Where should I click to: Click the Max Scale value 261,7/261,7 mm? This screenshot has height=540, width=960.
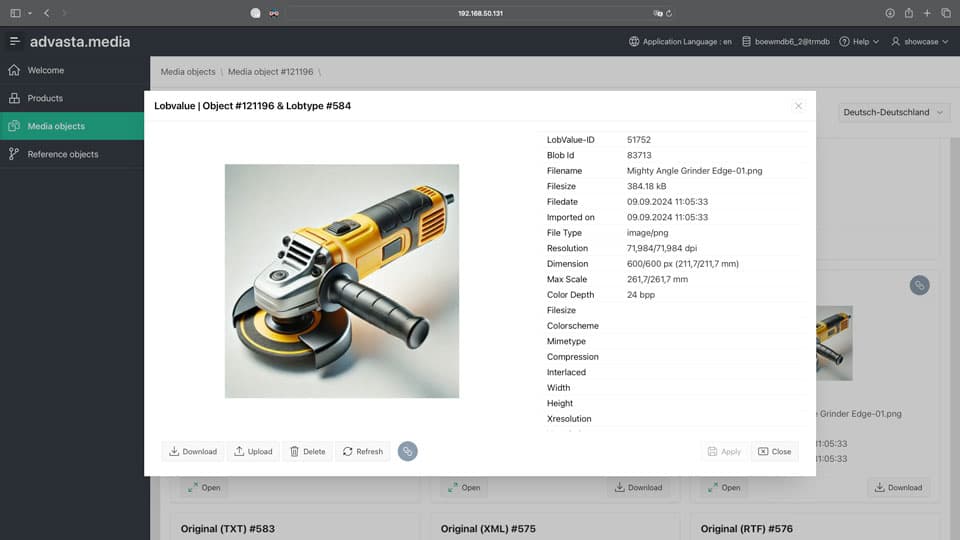tap(657, 279)
